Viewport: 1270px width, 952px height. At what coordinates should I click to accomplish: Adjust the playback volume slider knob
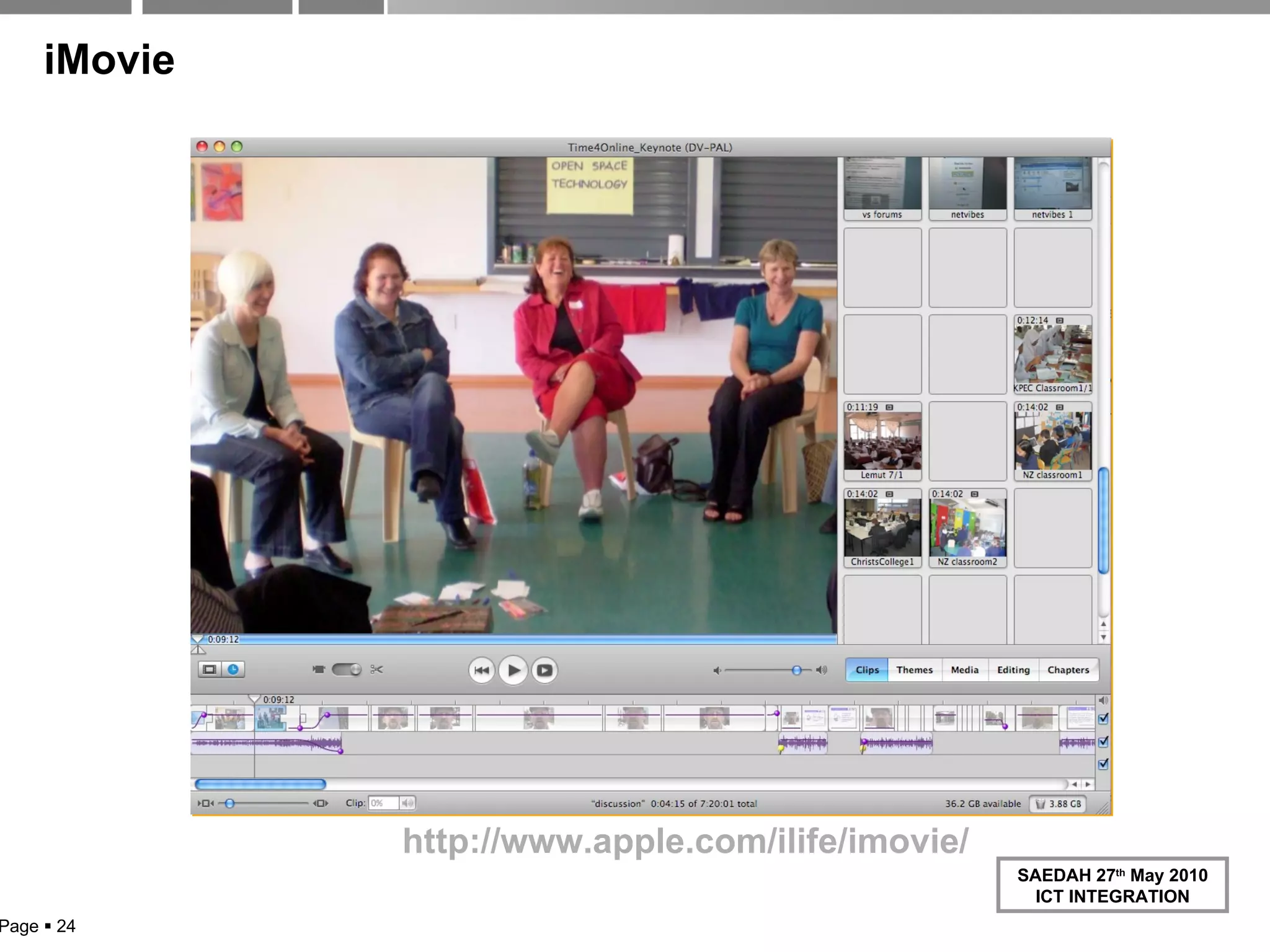coord(797,670)
